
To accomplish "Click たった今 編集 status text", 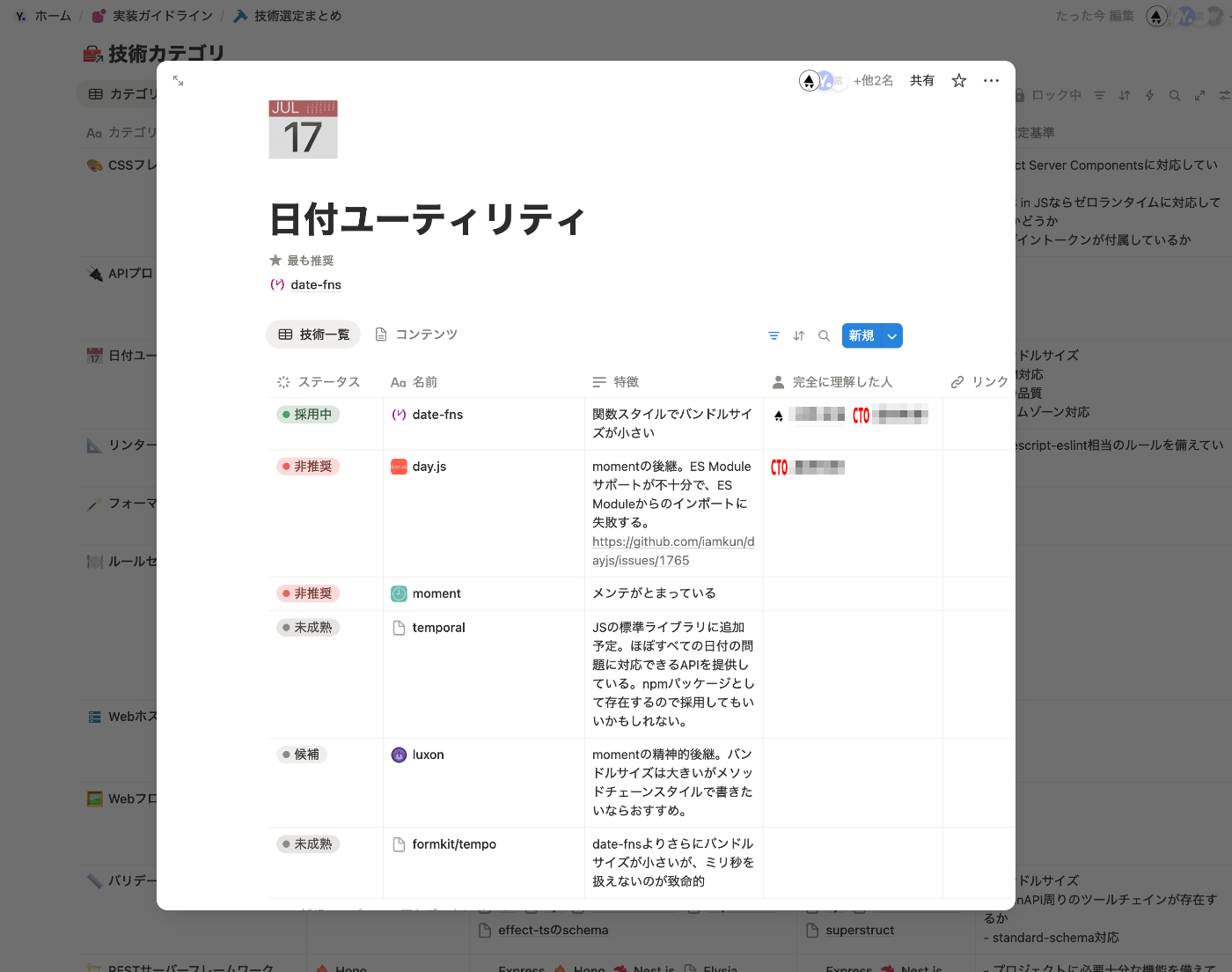I will coord(1095,16).
